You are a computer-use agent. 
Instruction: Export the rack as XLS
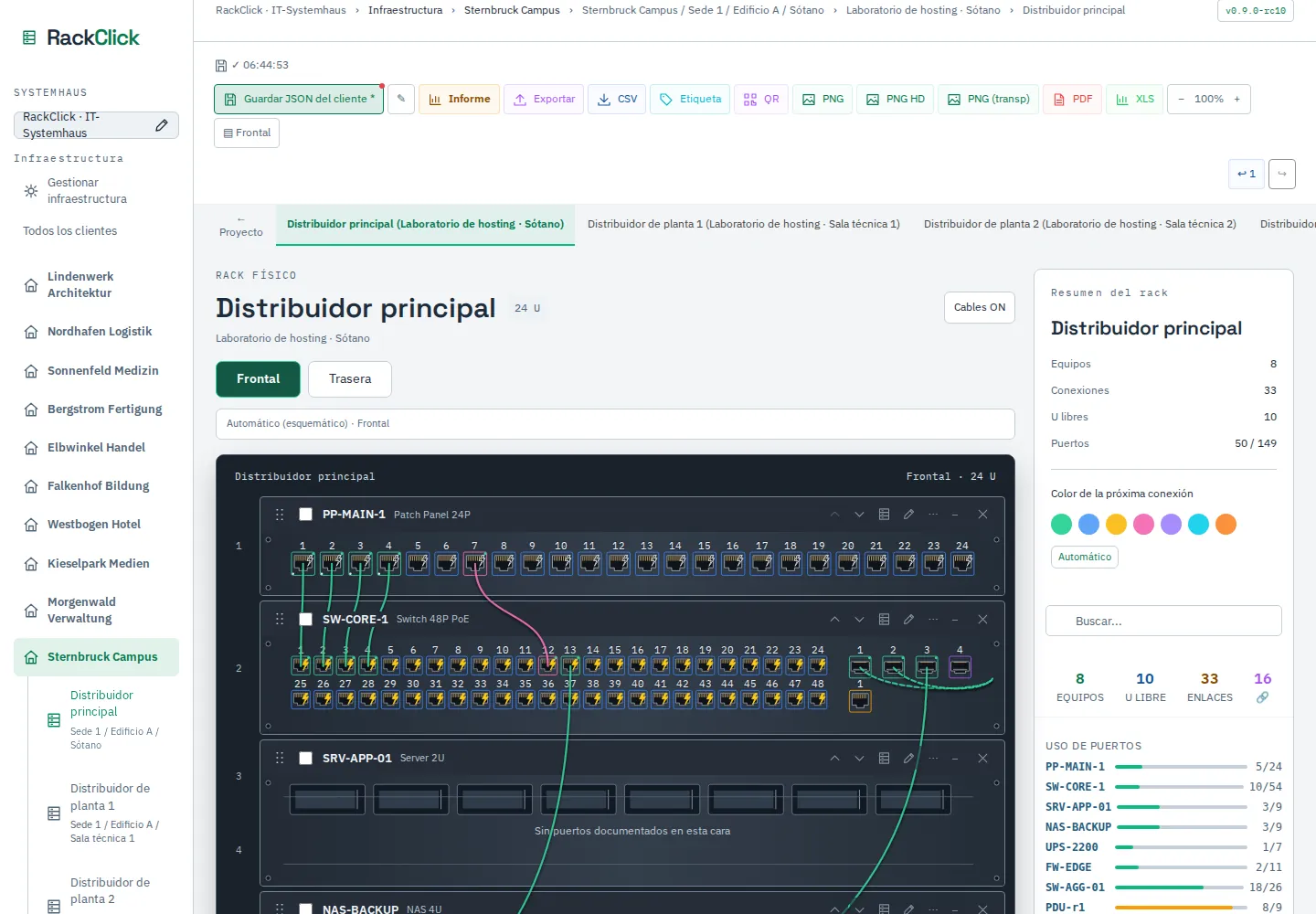(x=1135, y=99)
